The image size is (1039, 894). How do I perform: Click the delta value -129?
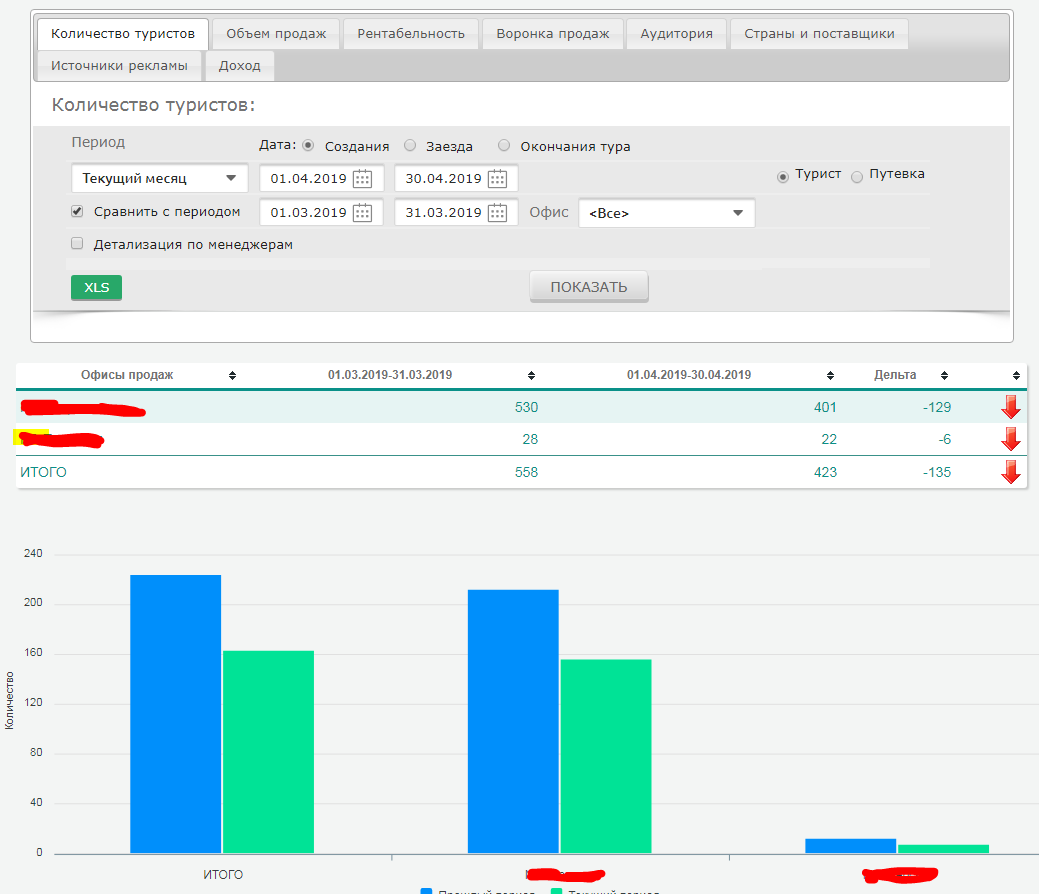[x=937, y=408]
